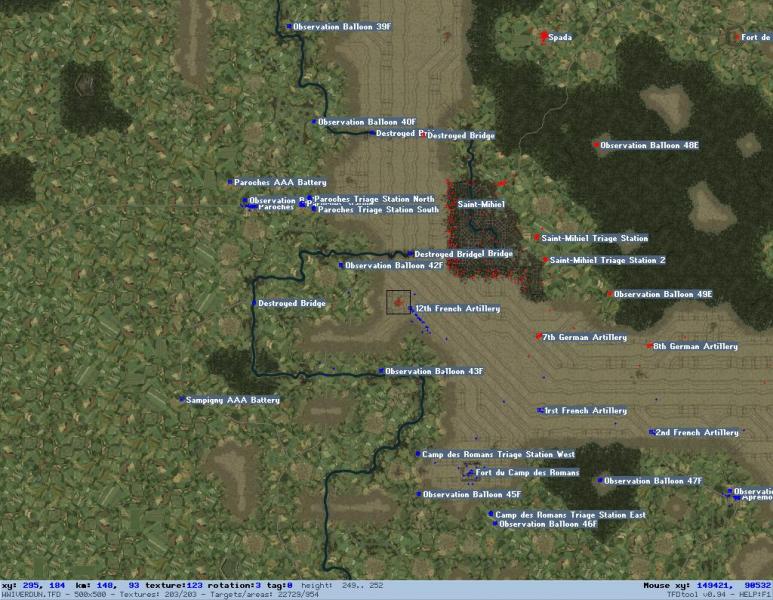Click the 1rst French Artillery label
Screen dimensions: 773x600
click(x=586, y=411)
